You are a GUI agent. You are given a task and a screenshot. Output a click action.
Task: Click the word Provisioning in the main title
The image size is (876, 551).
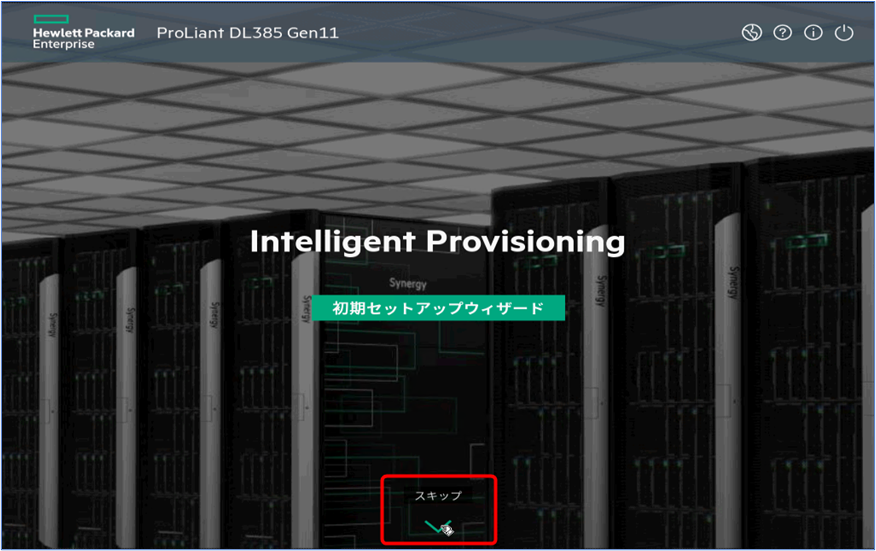pos(526,242)
